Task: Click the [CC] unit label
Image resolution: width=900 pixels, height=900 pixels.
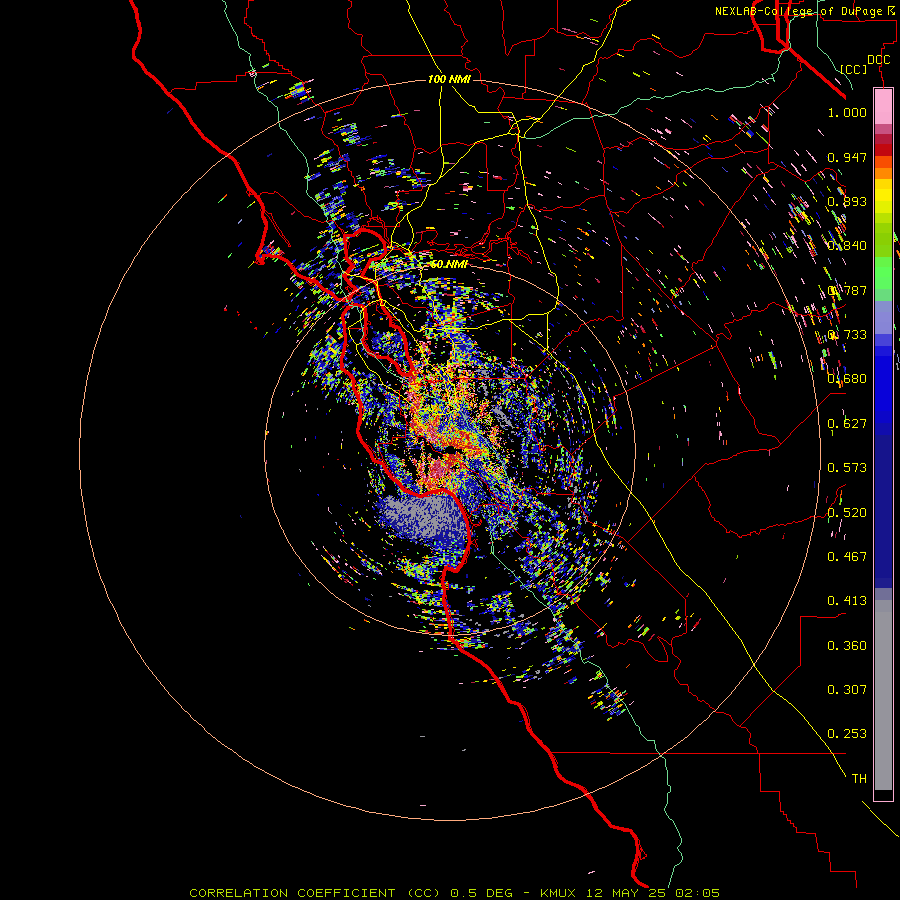Action: point(854,70)
